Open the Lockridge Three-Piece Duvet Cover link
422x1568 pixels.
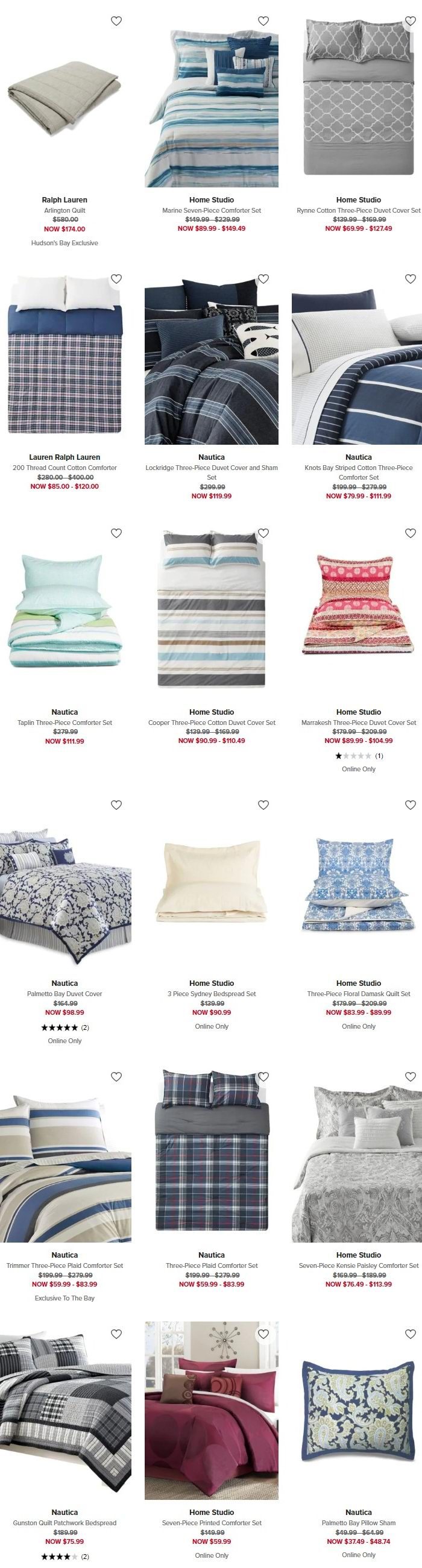click(212, 472)
